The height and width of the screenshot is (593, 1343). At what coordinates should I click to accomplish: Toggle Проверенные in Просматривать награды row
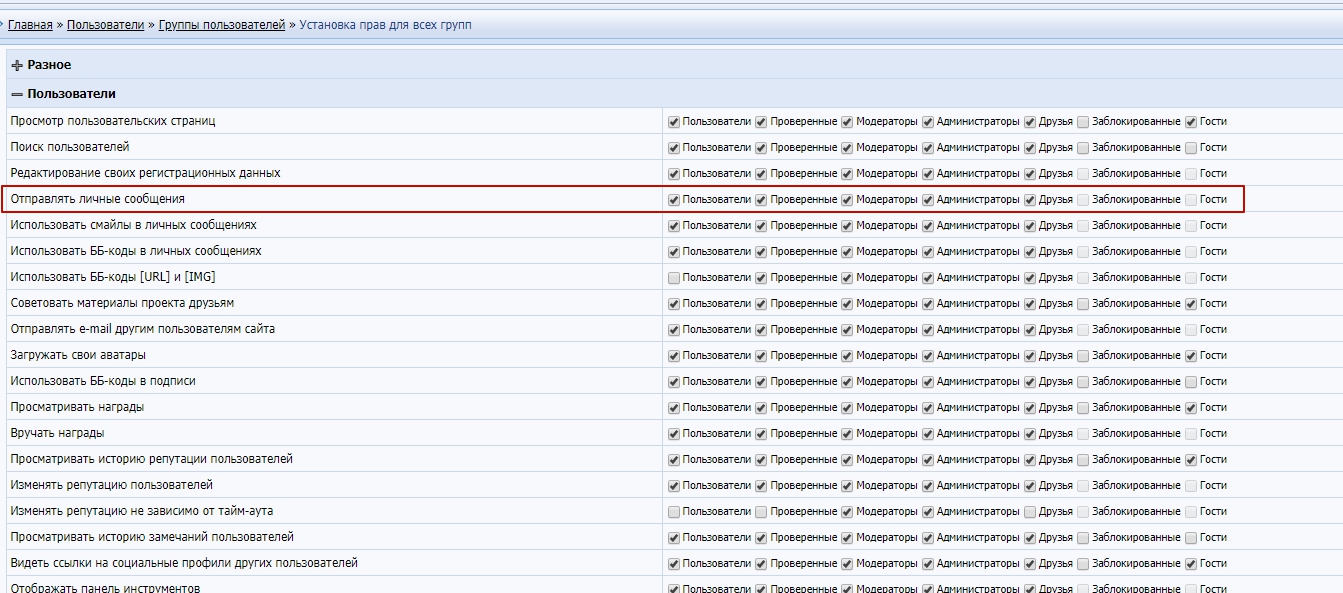tap(761, 408)
